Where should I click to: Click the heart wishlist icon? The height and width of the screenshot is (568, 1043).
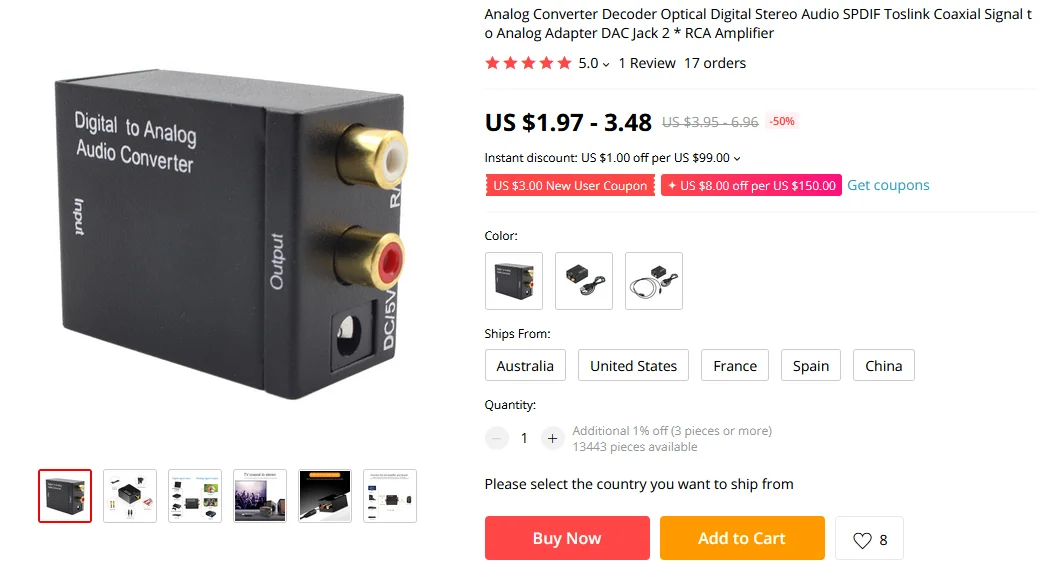coord(862,540)
